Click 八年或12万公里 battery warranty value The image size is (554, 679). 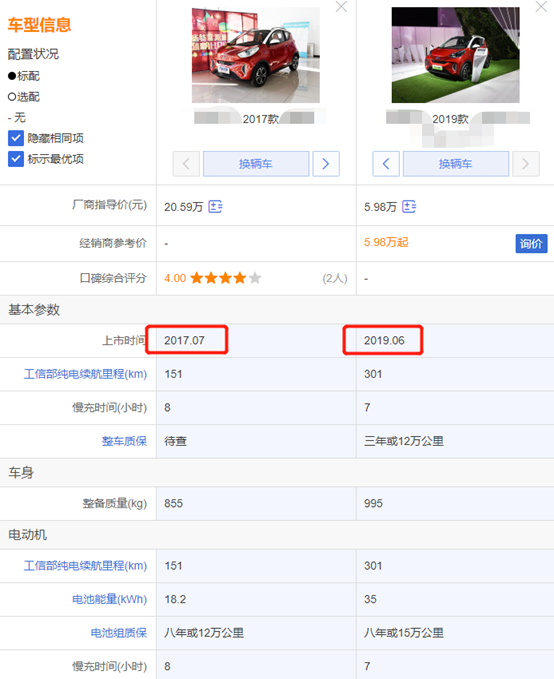click(204, 633)
